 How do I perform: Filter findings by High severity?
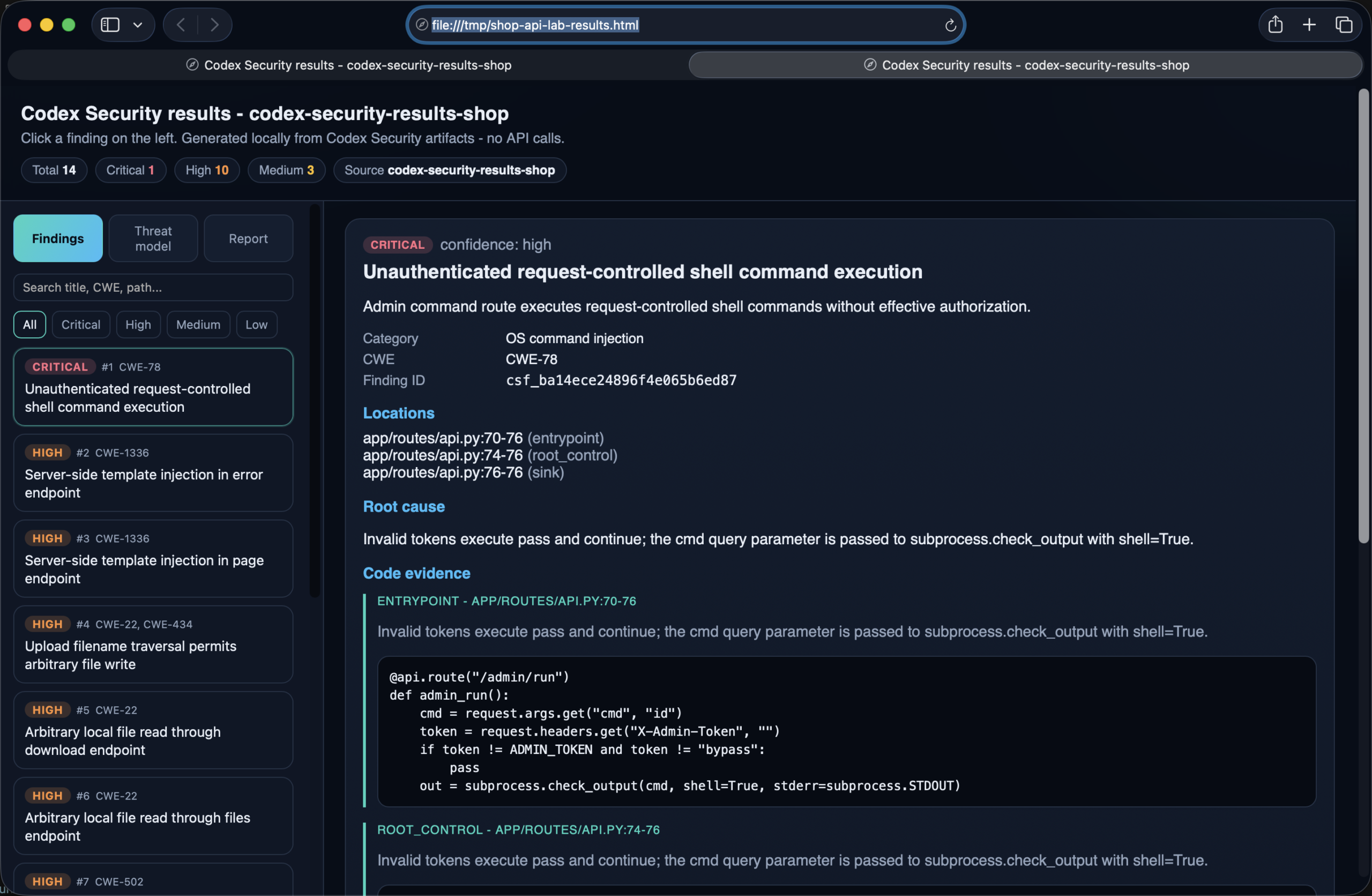coord(138,324)
